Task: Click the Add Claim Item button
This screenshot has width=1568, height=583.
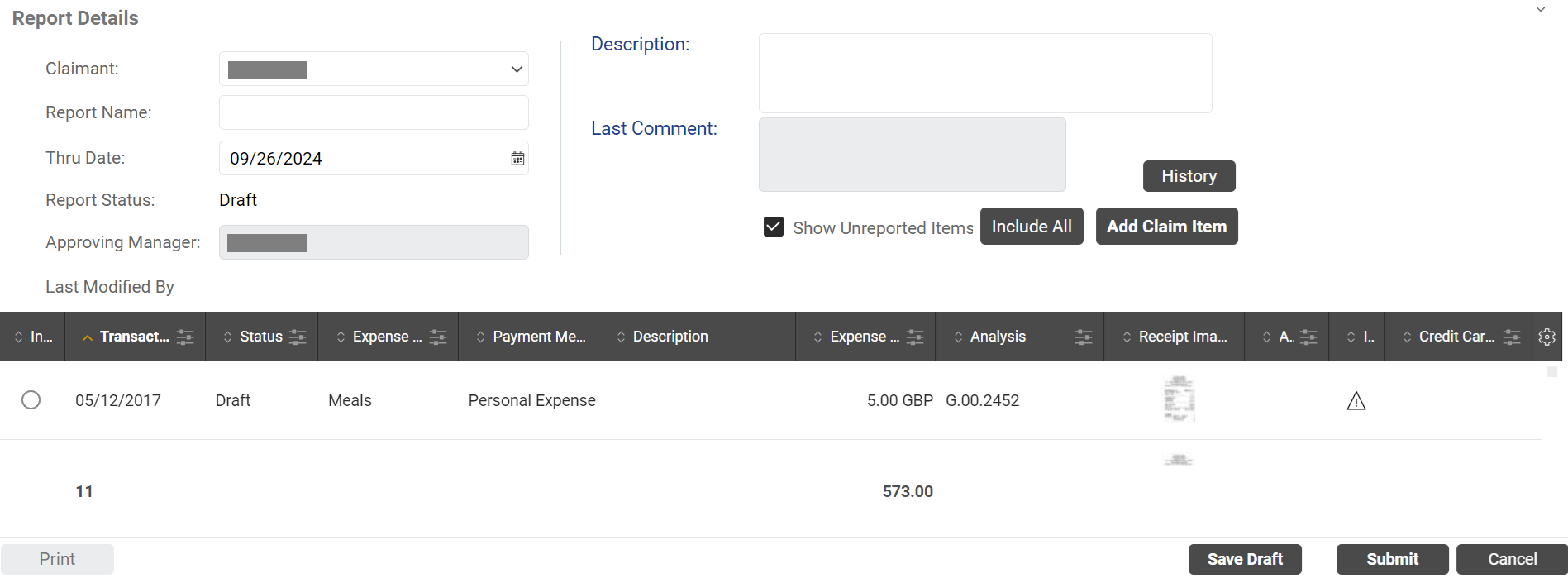Action: point(1166,227)
